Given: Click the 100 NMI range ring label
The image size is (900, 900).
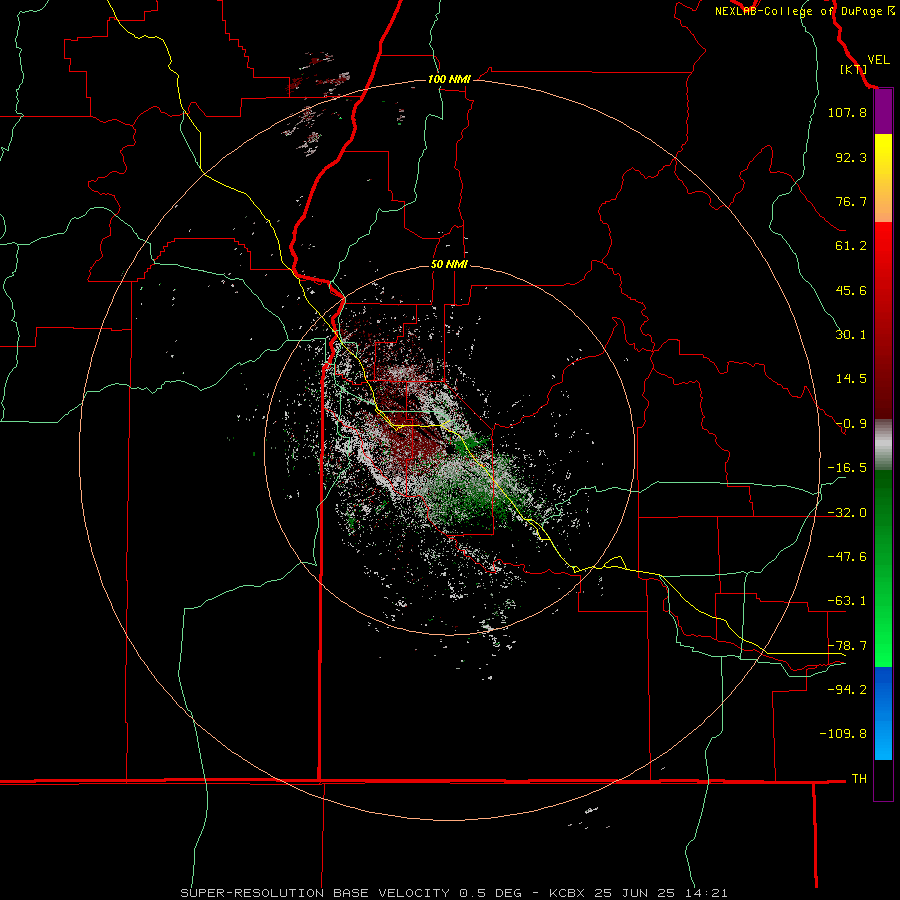Looking at the screenshot, I should [449, 79].
